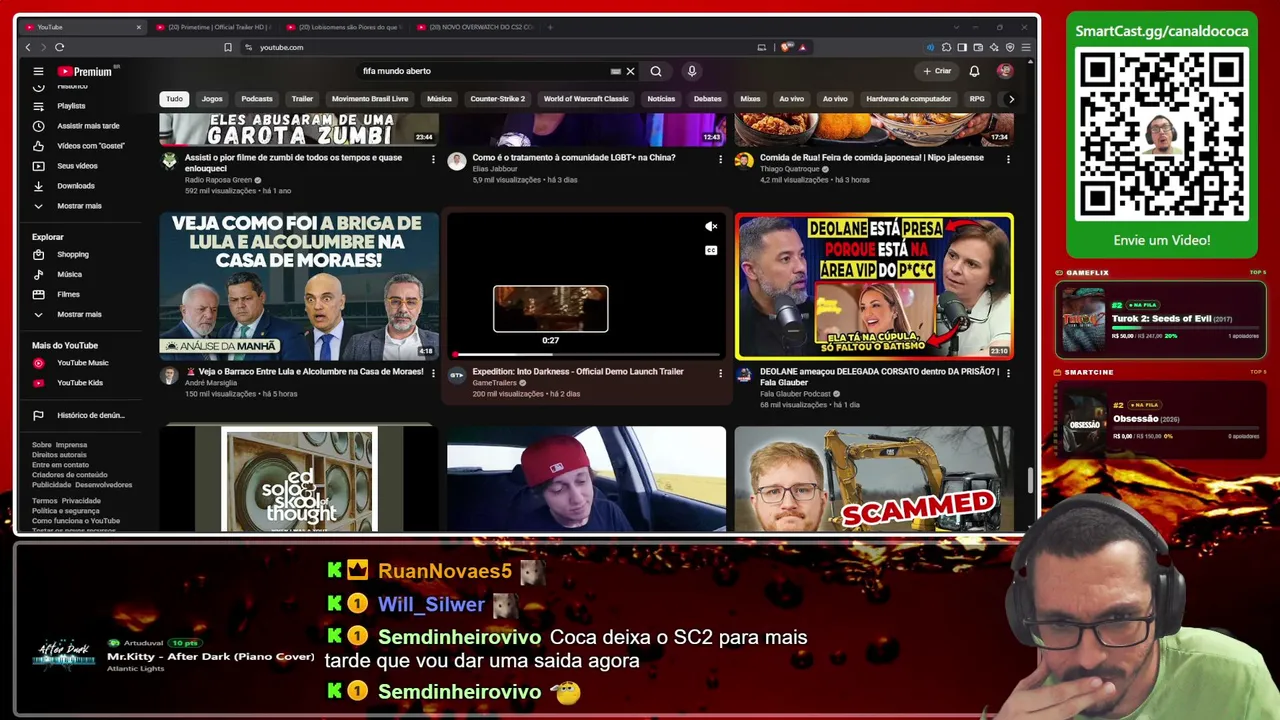Show more filter chips with right arrow
The width and height of the screenshot is (1280, 720).
[x=1011, y=99]
